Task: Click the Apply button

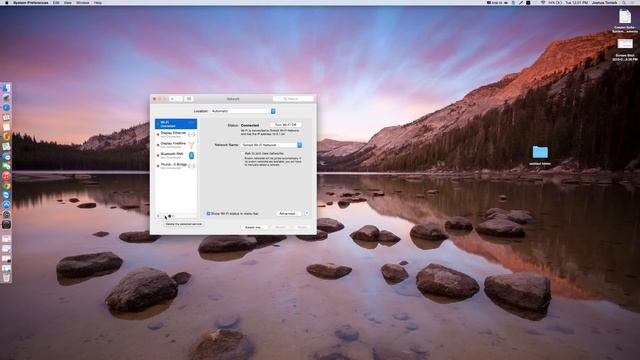Action: point(302,227)
